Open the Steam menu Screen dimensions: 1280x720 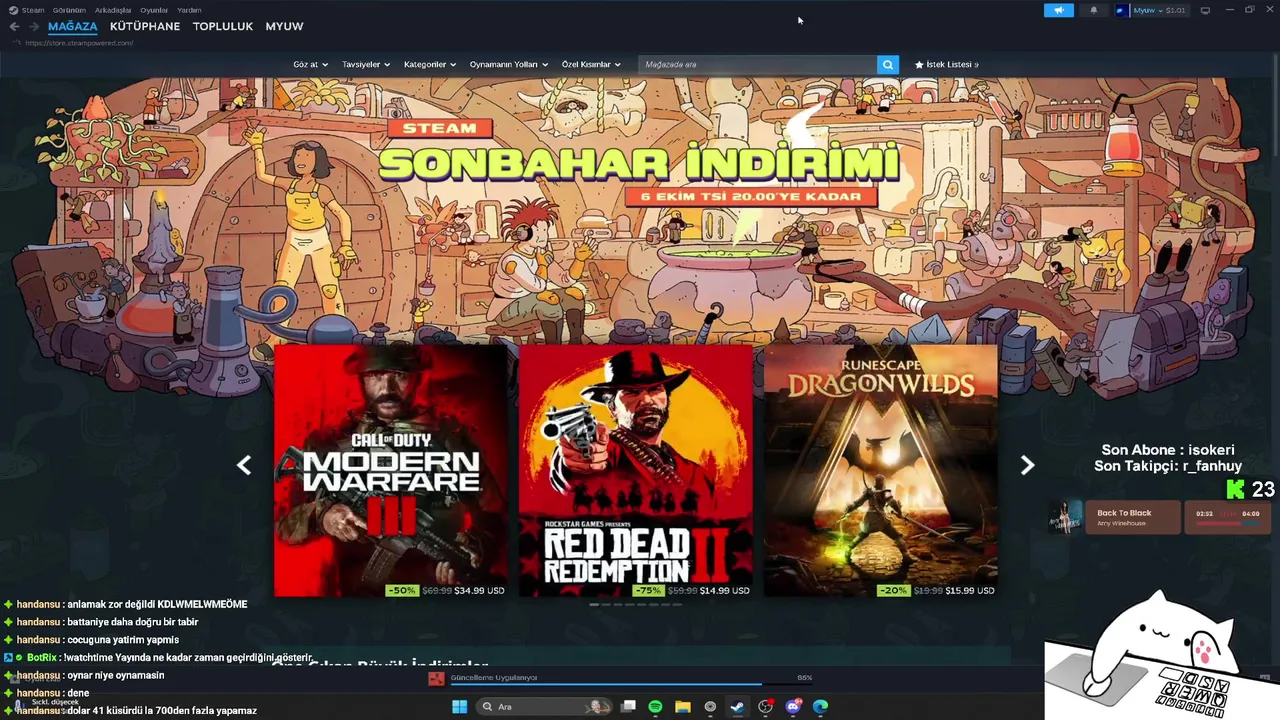(33, 10)
